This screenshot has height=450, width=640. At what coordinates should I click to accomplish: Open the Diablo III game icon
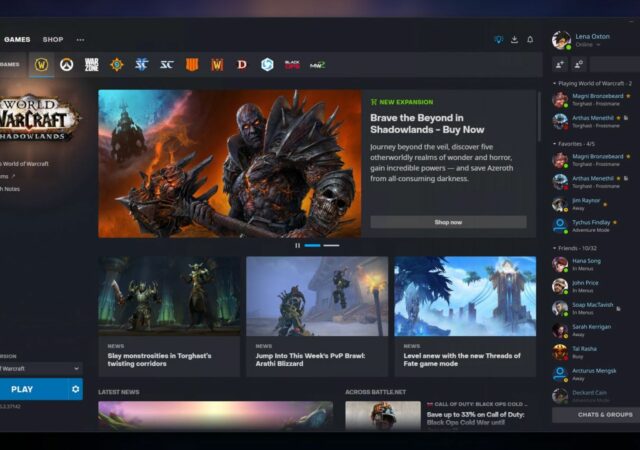tap(241, 64)
